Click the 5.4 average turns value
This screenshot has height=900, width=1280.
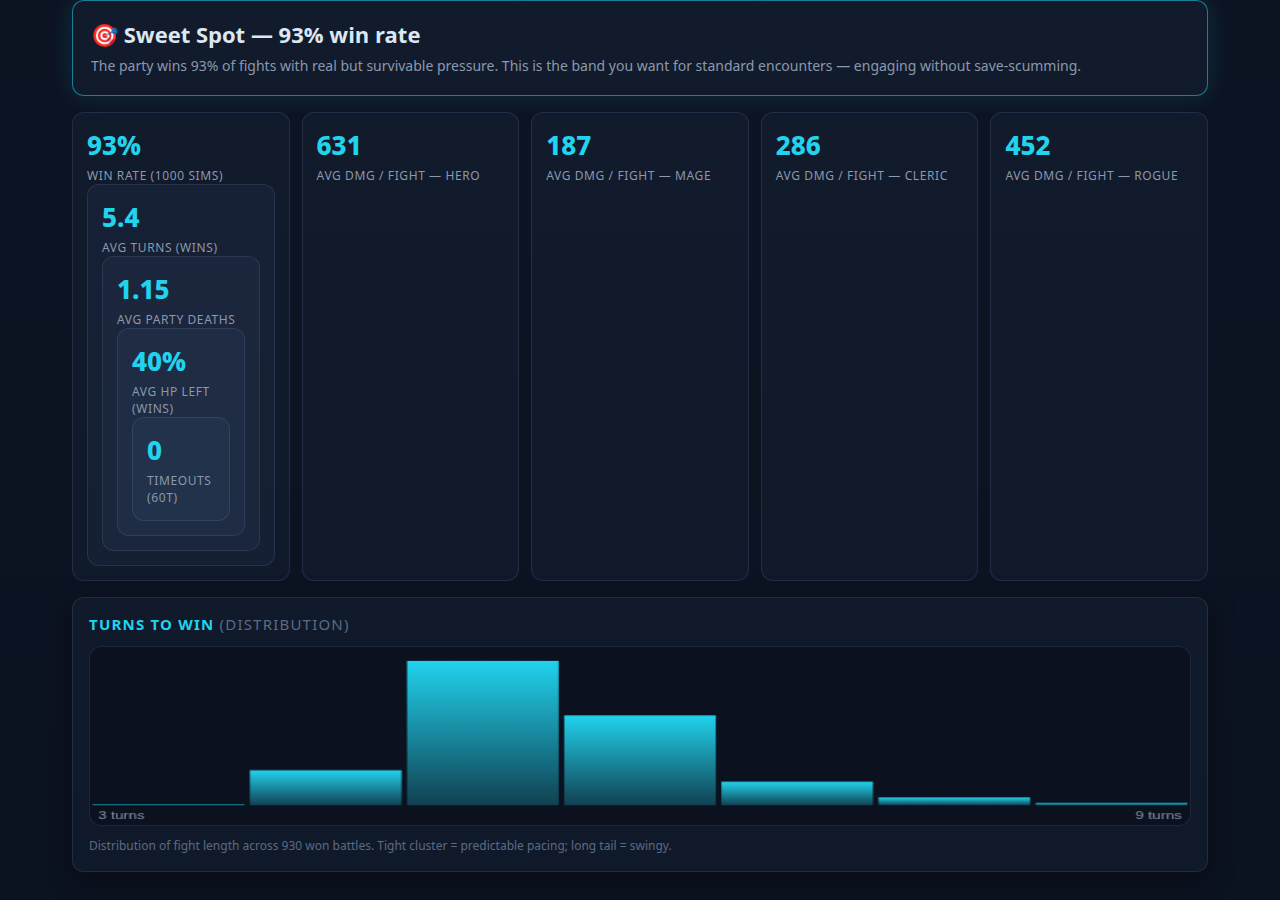(x=121, y=218)
